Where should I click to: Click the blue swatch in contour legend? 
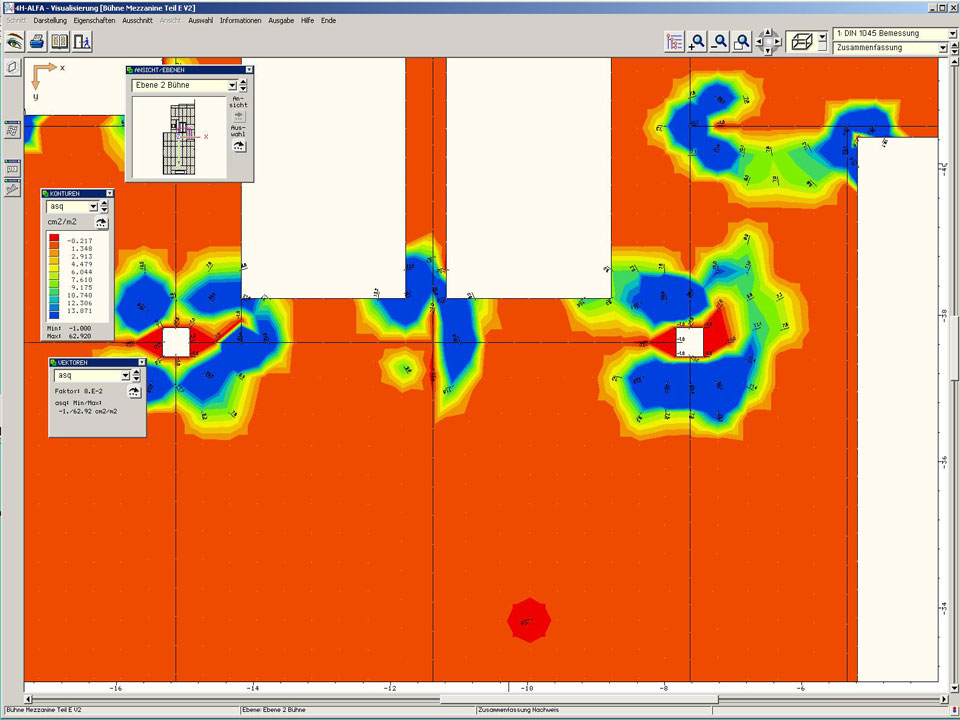click(x=54, y=313)
